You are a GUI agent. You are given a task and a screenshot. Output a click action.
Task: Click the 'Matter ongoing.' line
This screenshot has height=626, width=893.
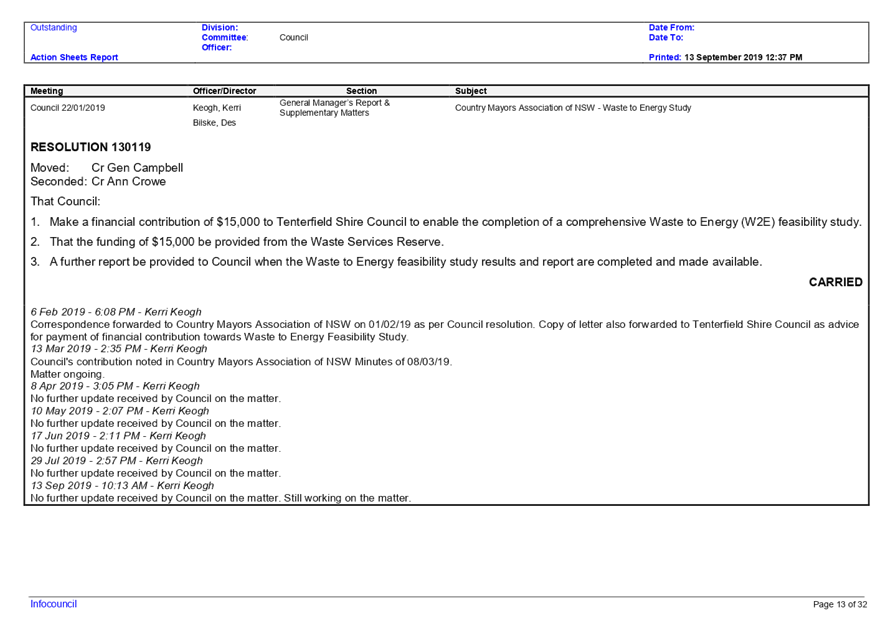(x=67, y=374)
